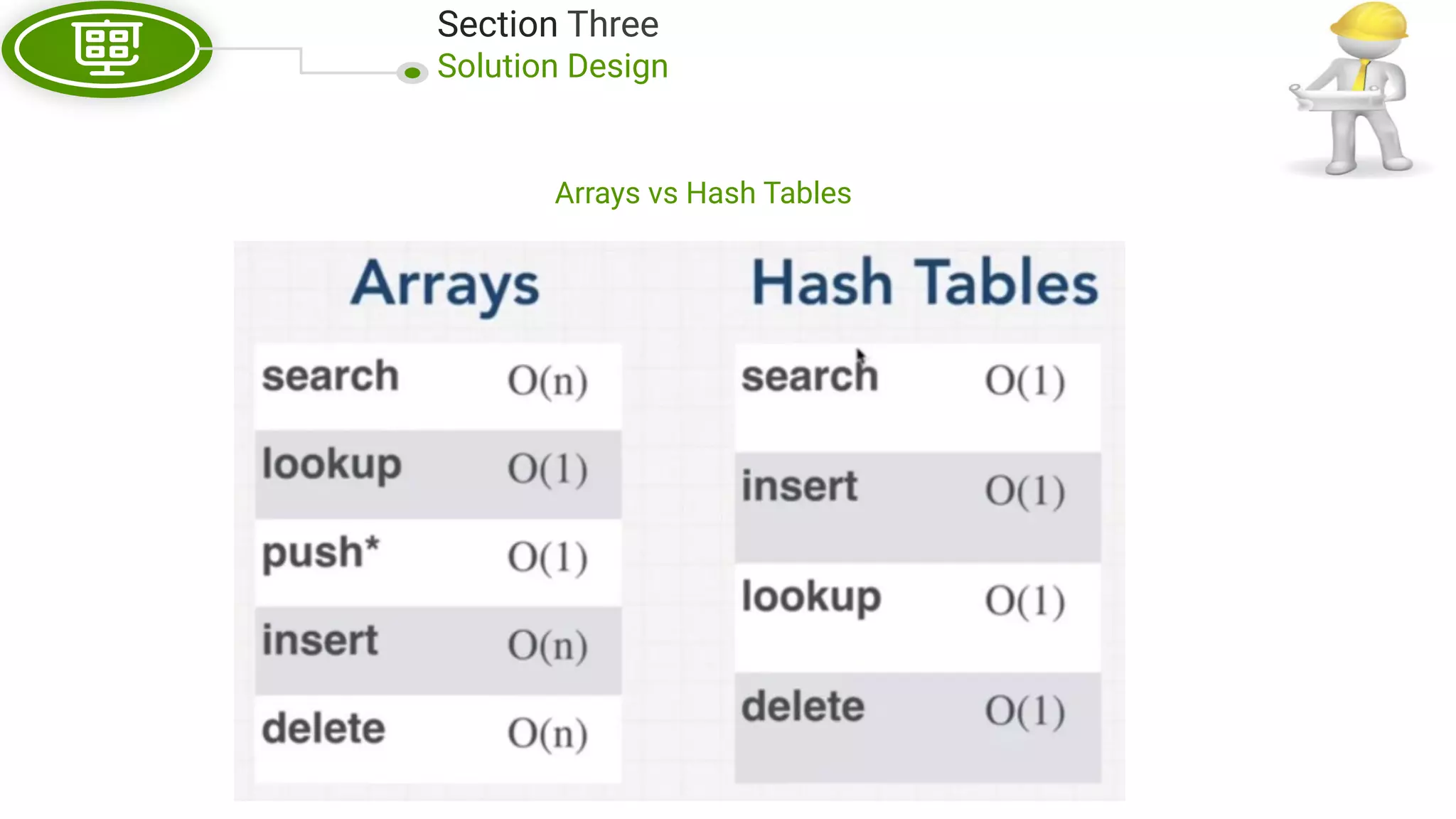Click the Arrays column header
1456x819 pixels.
pos(445,286)
